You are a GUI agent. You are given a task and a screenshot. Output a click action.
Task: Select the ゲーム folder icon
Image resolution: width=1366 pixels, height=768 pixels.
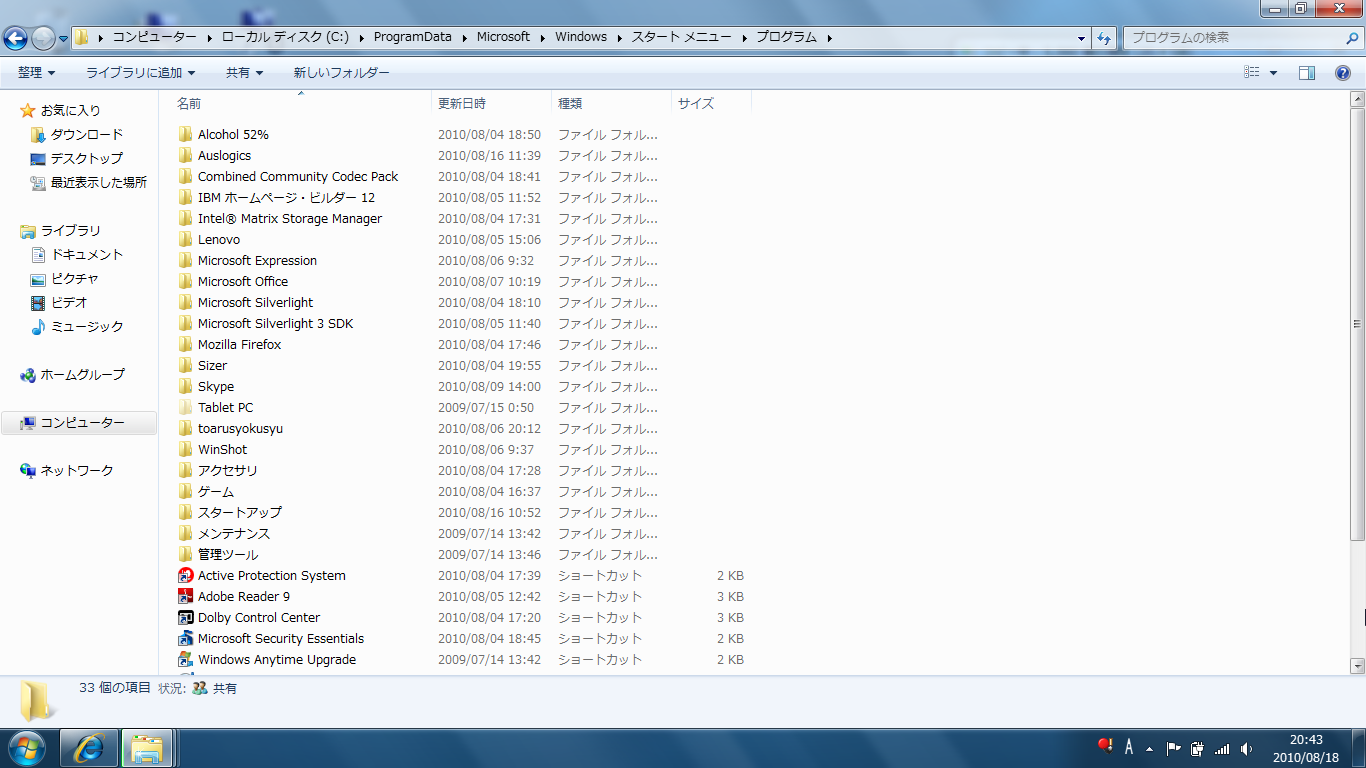click(x=185, y=491)
